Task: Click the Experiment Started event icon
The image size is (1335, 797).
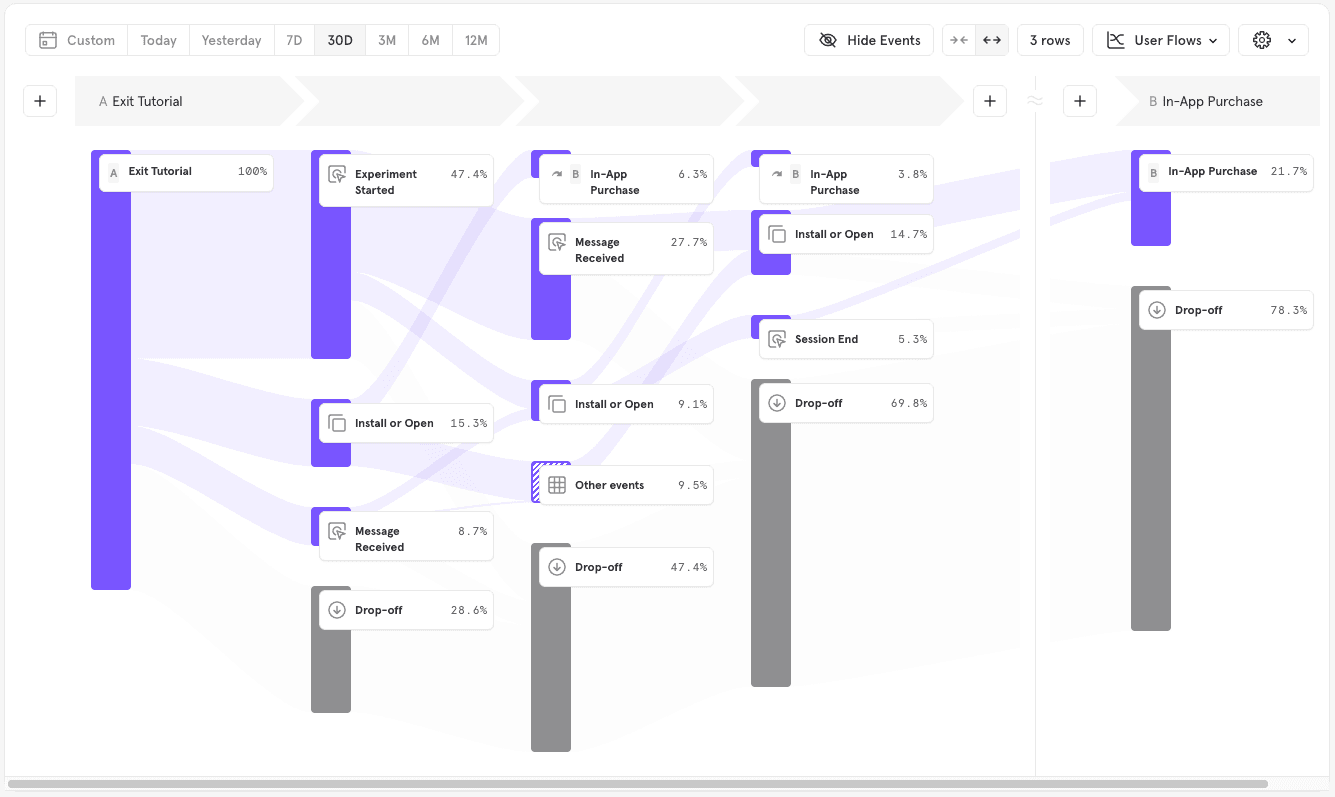Action: click(x=337, y=174)
